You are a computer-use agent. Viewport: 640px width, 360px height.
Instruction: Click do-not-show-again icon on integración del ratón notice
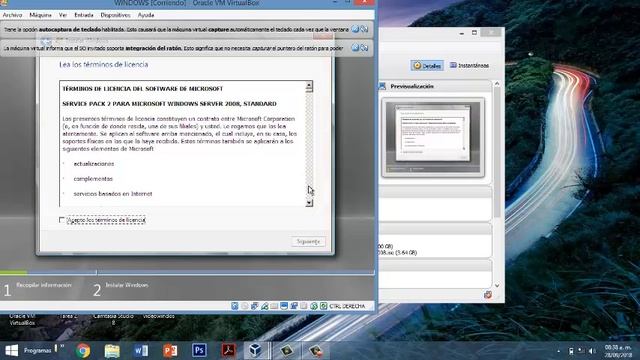coord(364,48)
